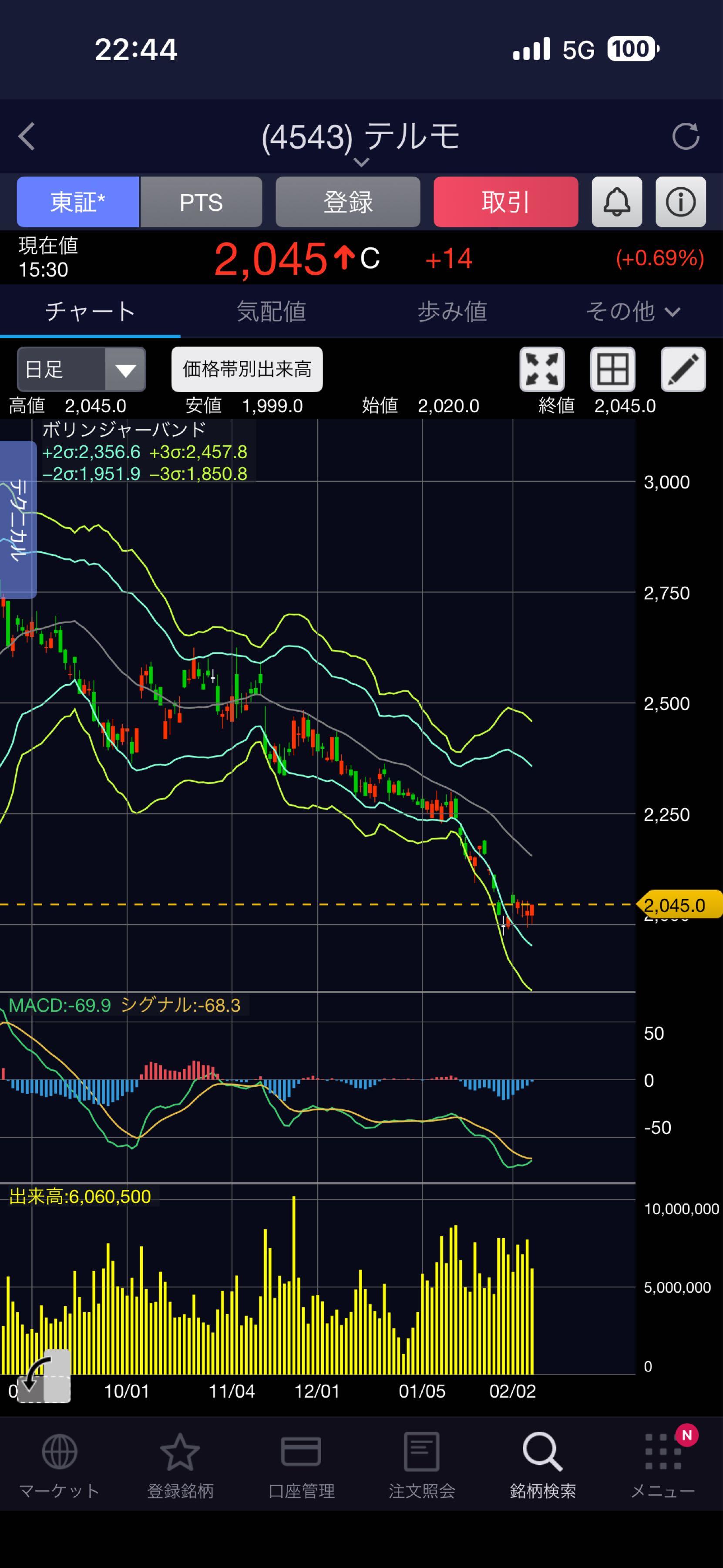723x1568 pixels.
Task: Expand the その他 dropdown tab
Action: tap(632, 312)
